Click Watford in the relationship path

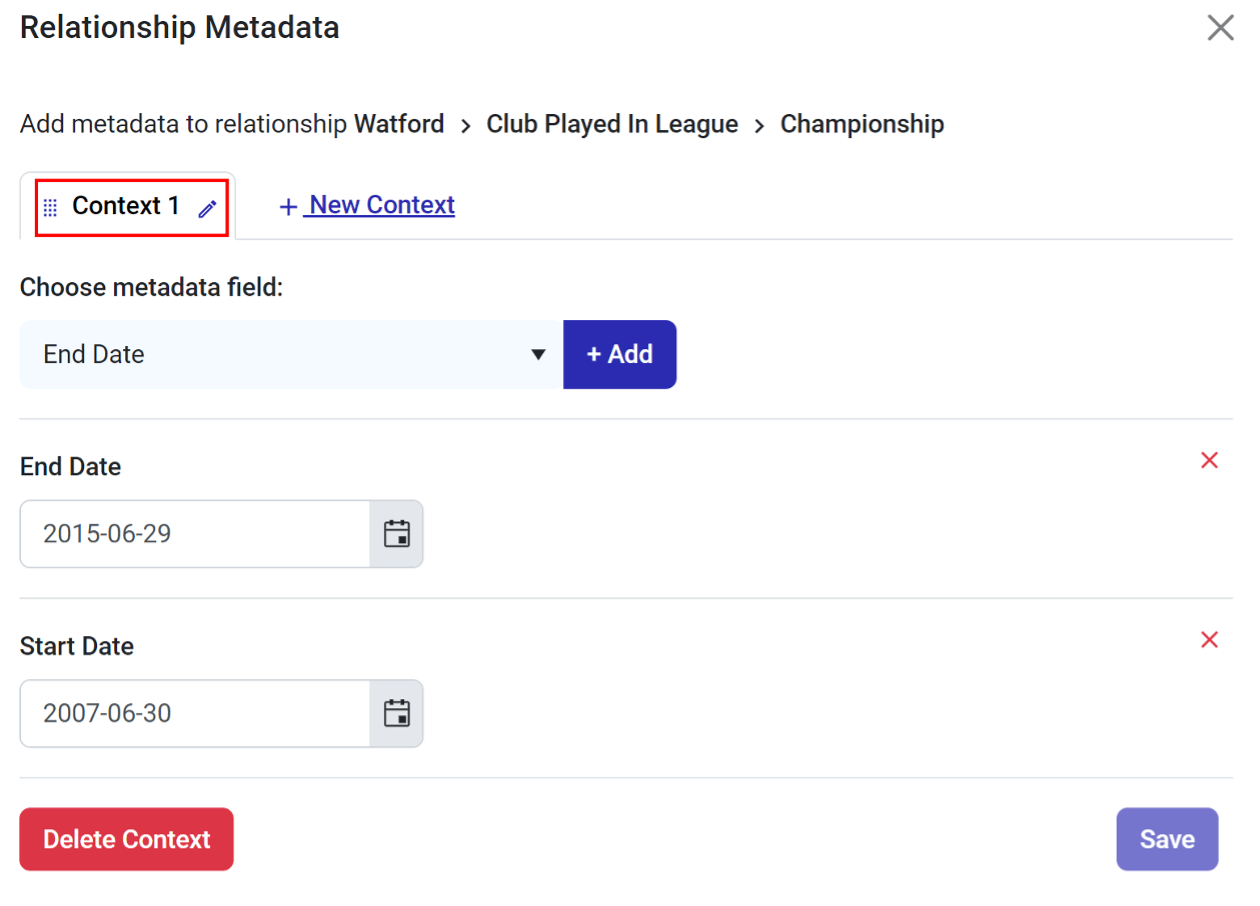(399, 124)
